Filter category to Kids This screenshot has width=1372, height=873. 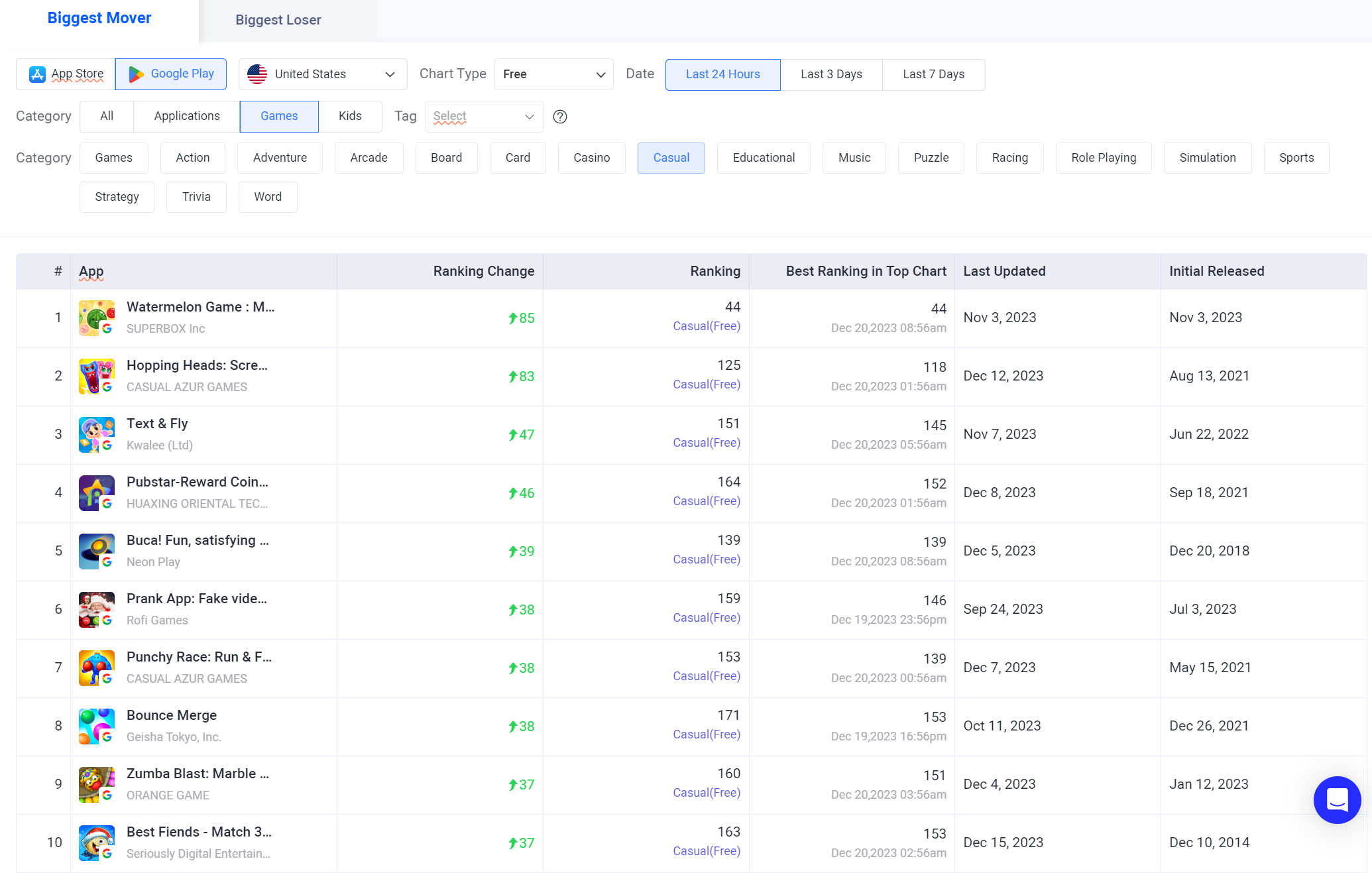(350, 117)
